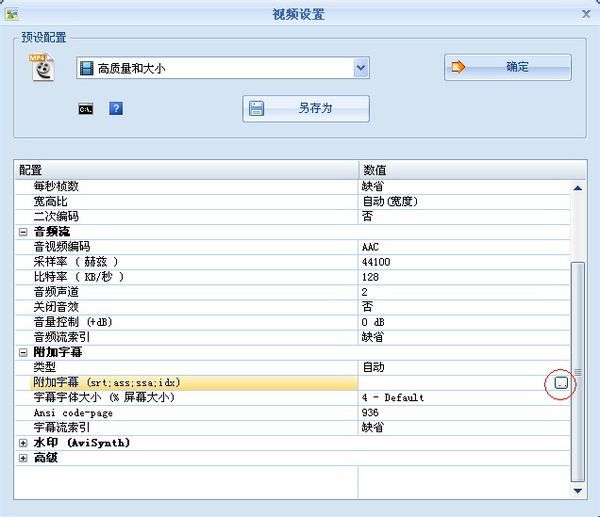Click the 另存为 save-as button

point(305,108)
